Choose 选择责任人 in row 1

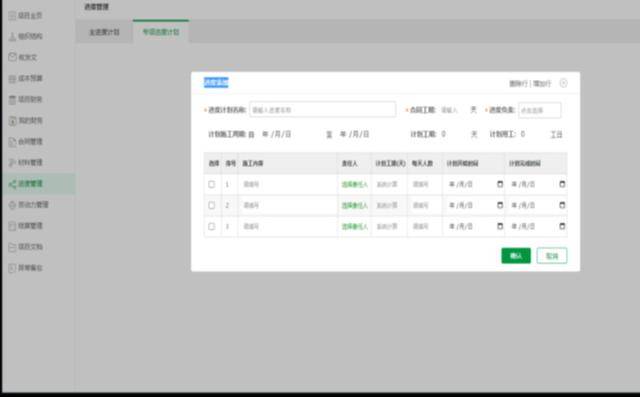[x=354, y=184]
